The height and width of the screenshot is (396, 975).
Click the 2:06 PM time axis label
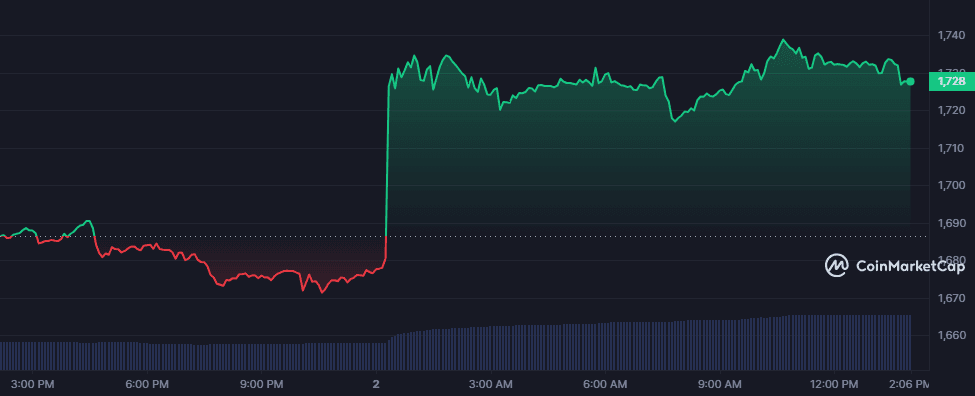(910, 384)
